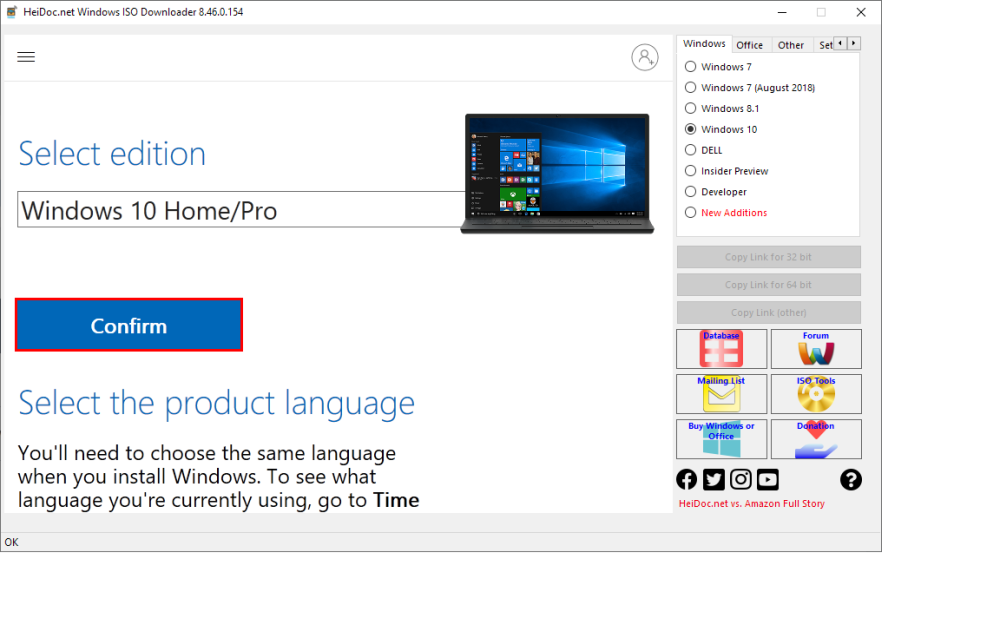Open the Forum icon button
Viewport: 1000px width, 625px height.
(816, 349)
